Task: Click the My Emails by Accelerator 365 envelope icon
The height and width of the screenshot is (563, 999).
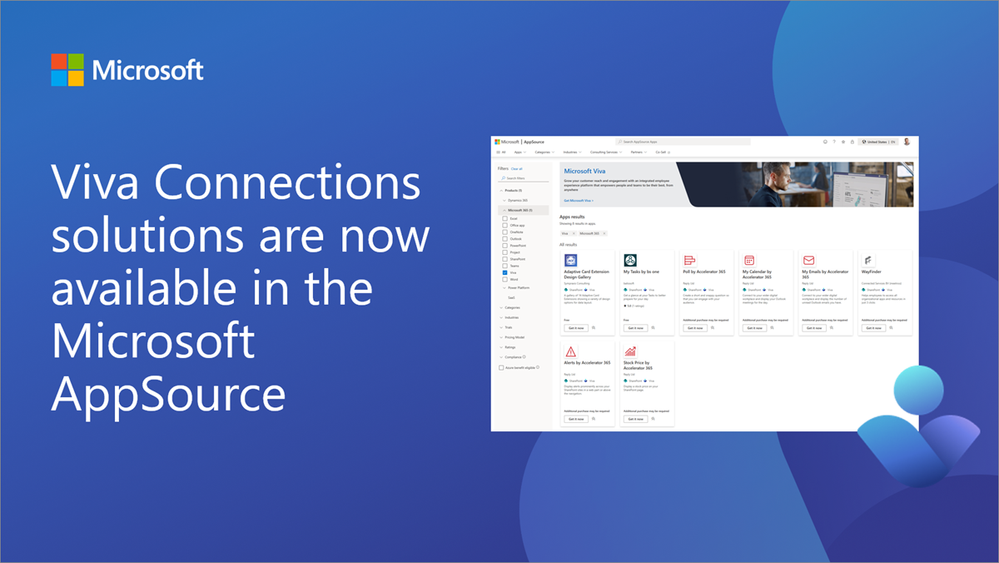Action: click(809, 260)
